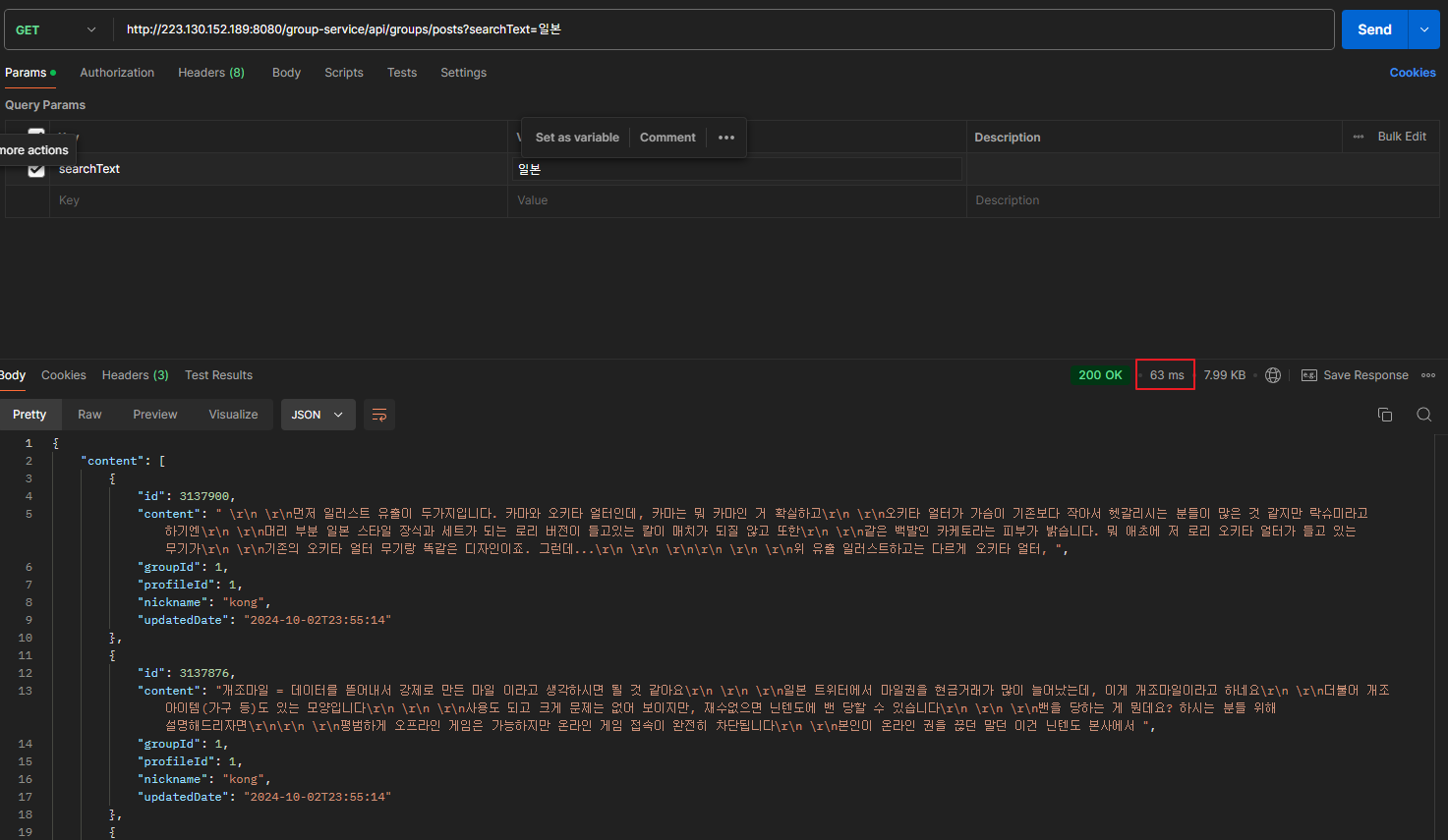Open the three-dots menu beside Comment
Image resolution: width=1448 pixels, height=840 pixels.
click(x=726, y=138)
